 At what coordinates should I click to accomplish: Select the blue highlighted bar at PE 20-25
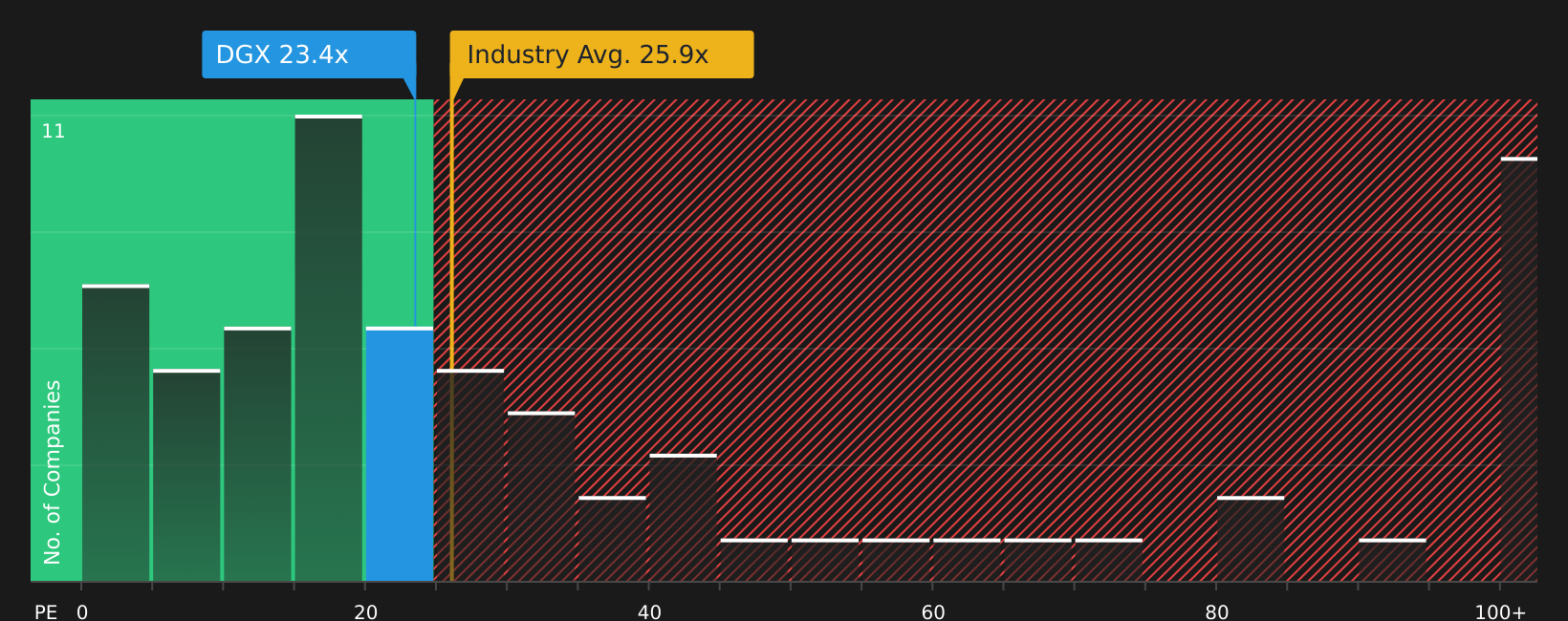pyautogui.click(x=400, y=455)
